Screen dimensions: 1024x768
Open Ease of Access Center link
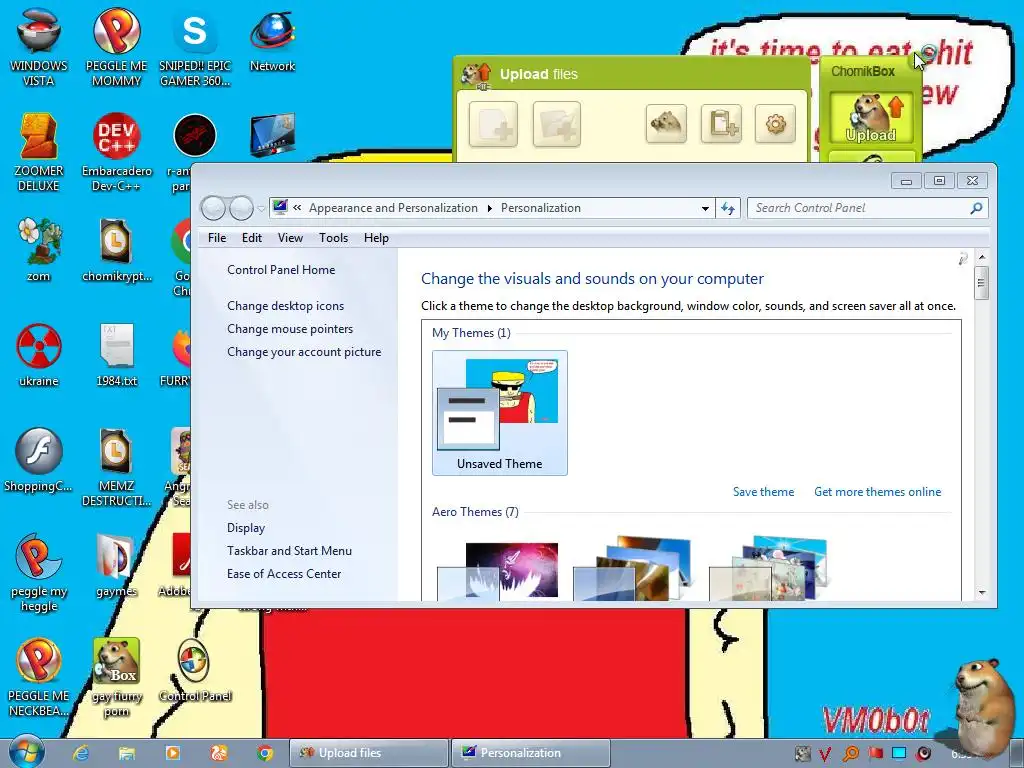tap(283, 573)
